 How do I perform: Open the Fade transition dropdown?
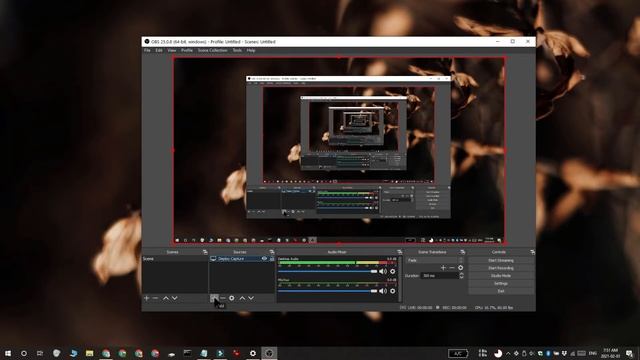tap(435, 260)
